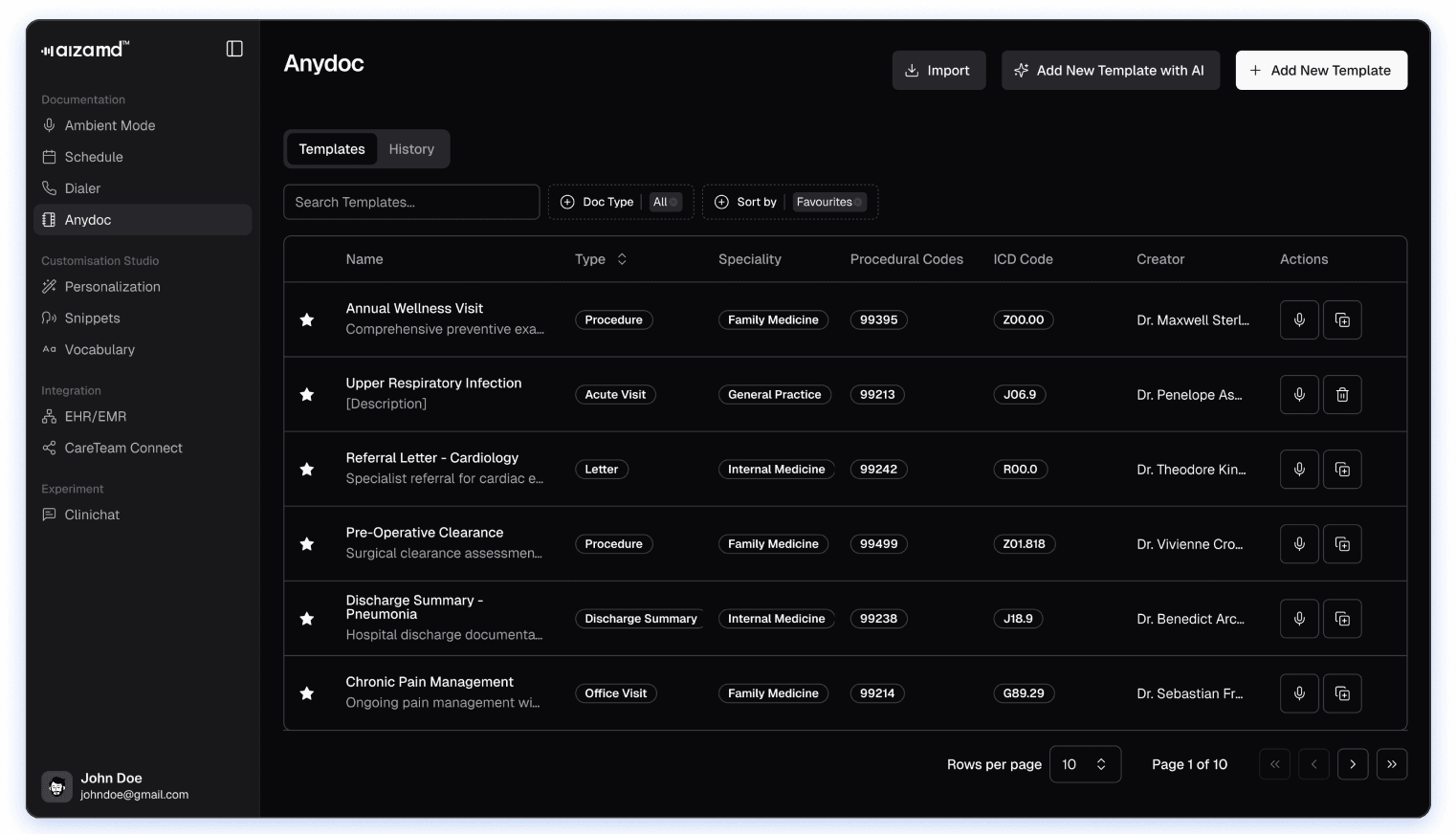Duplicate the Pre-Operative Clearance template

point(1342,544)
